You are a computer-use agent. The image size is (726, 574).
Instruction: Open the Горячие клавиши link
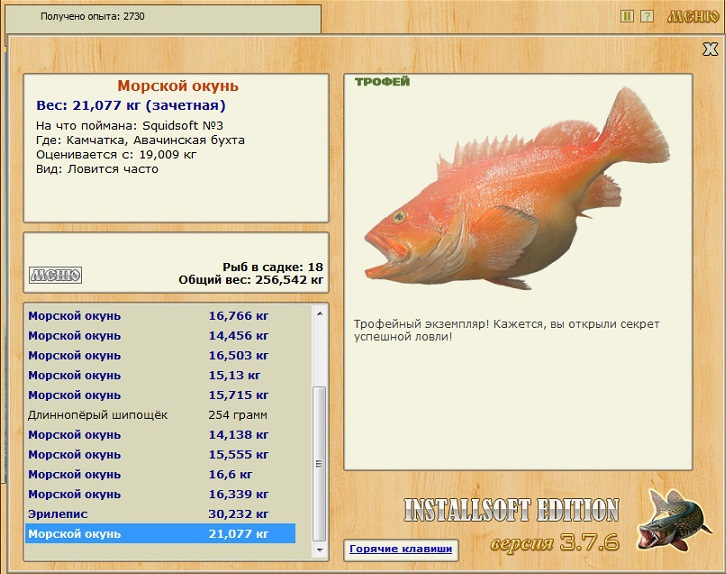point(401,549)
